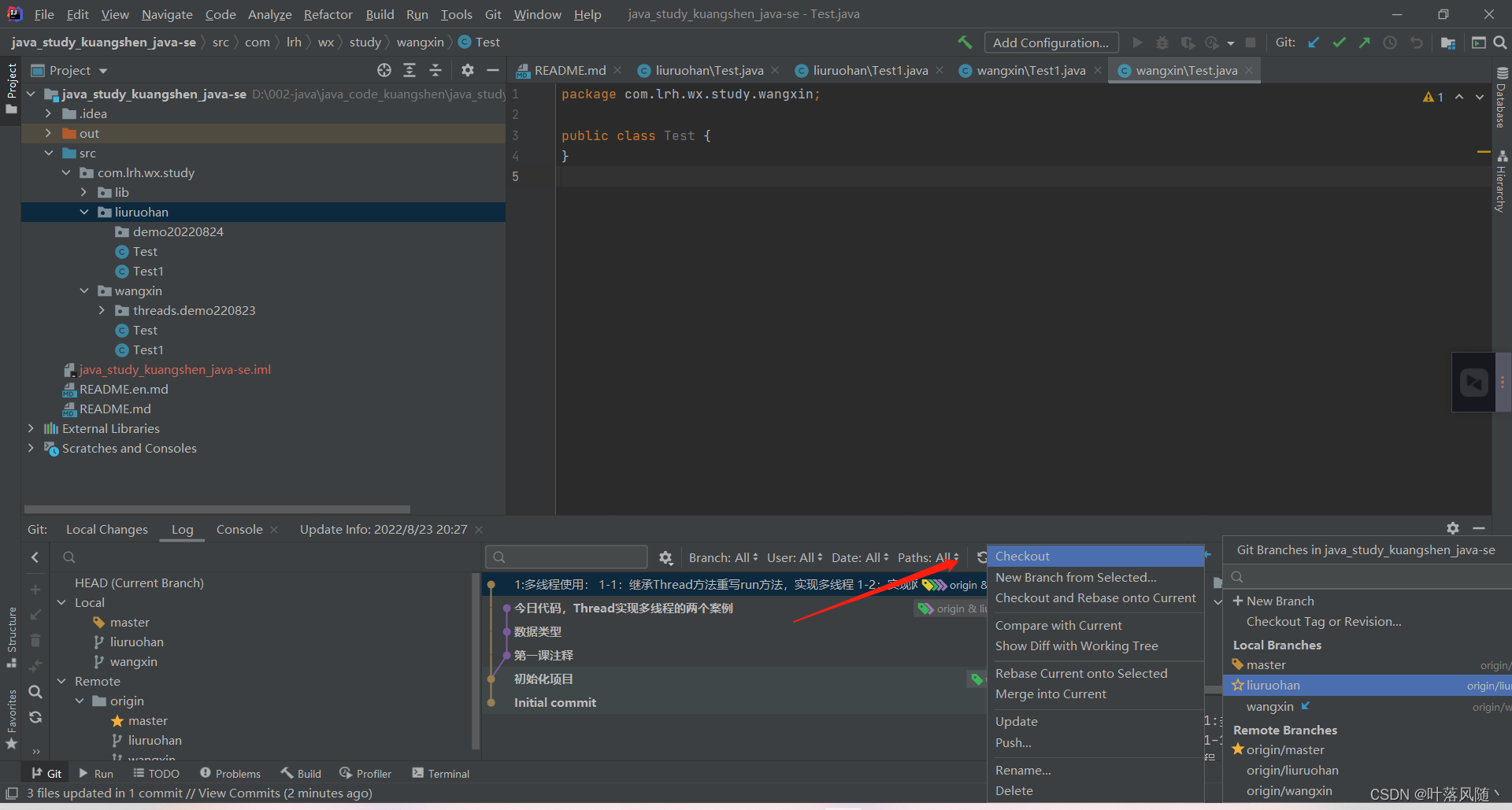Viewport: 1512px width, 810px height.
Task: Open the Git menu in menu bar
Action: [x=493, y=14]
